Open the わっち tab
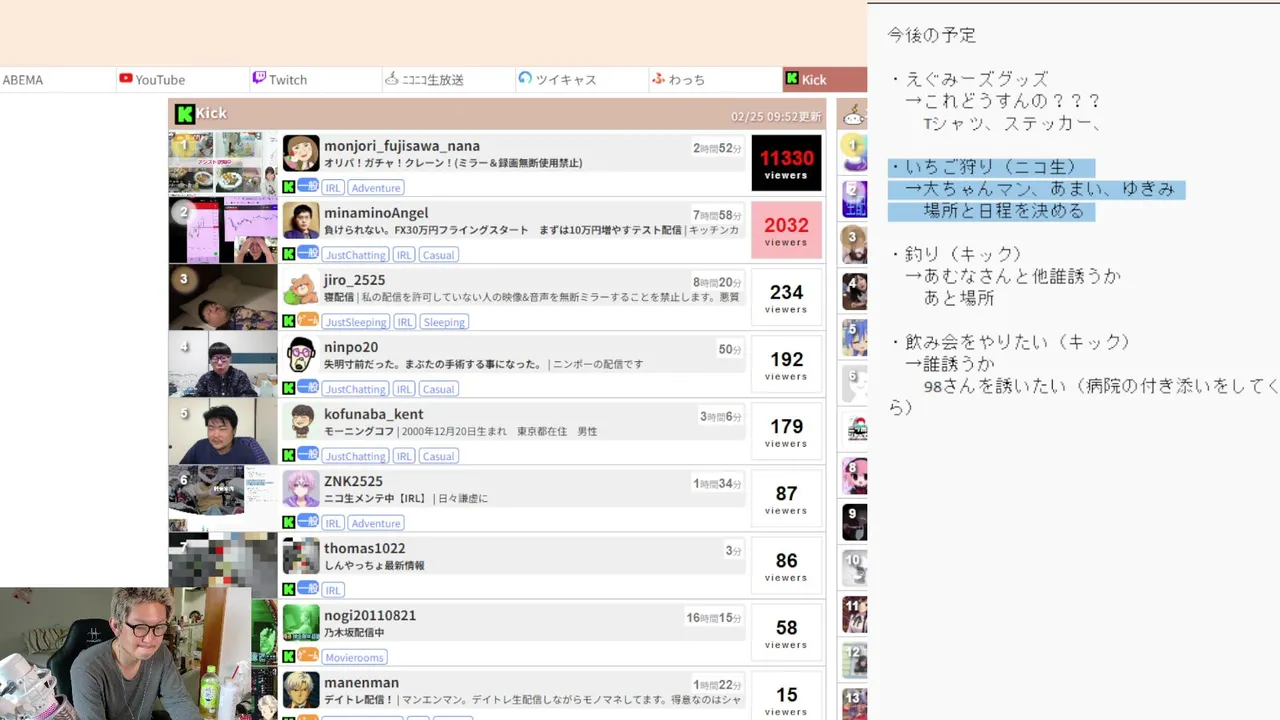 click(715, 80)
